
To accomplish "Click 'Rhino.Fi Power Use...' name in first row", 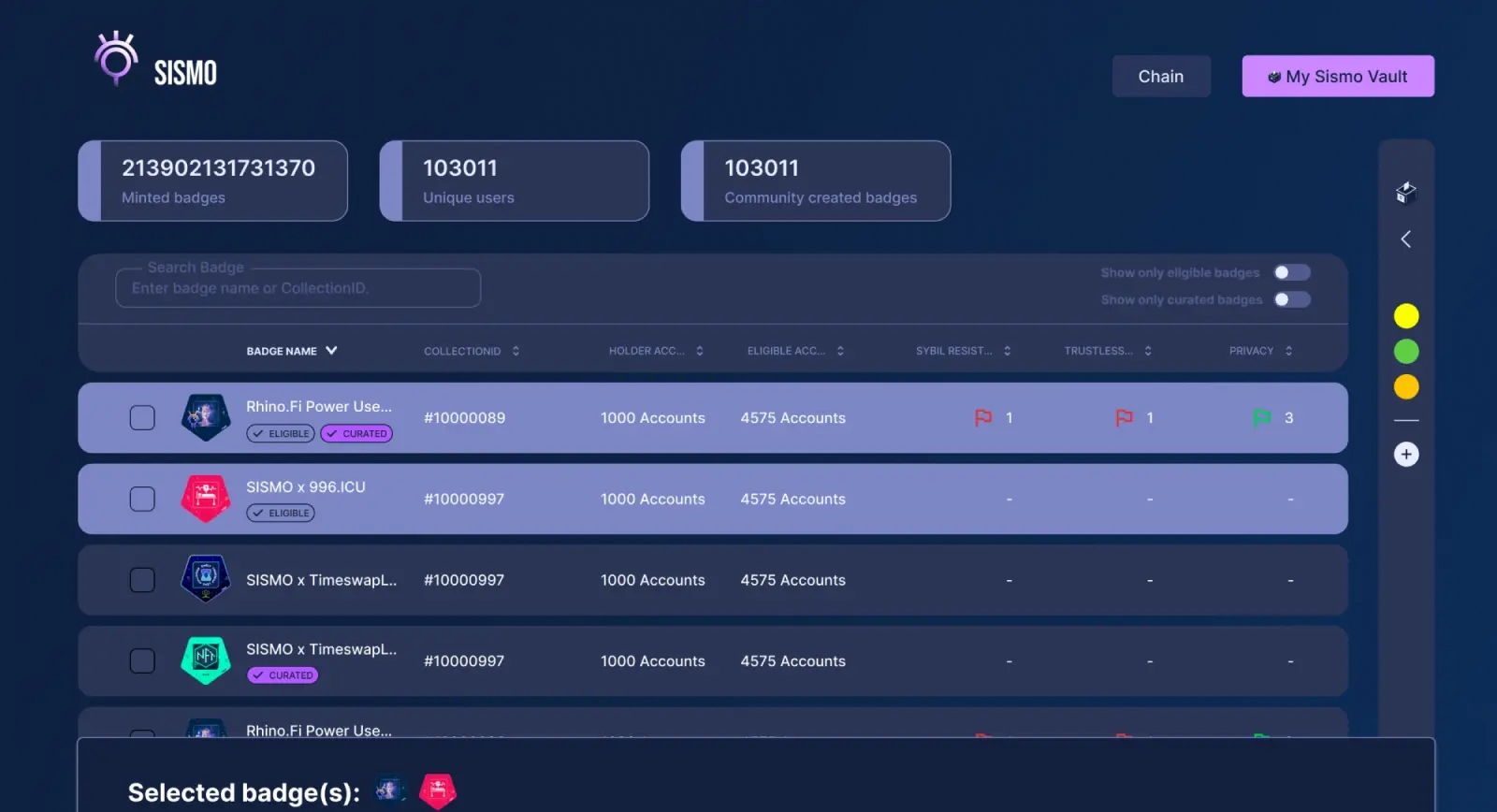I will click(x=319, y=407).
